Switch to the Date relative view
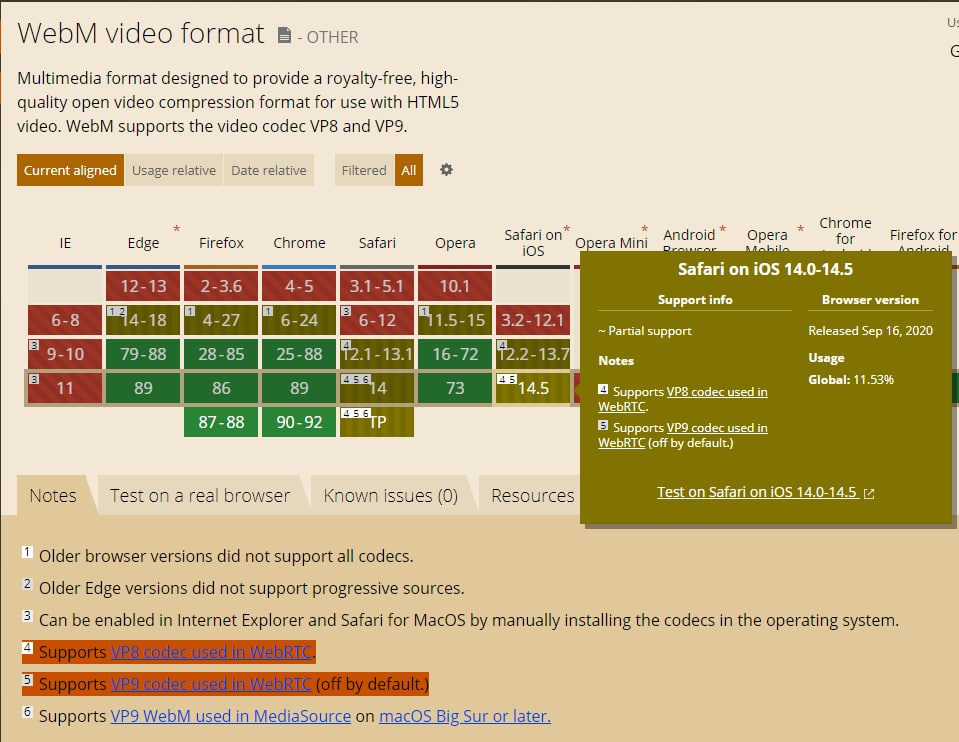959x742 pixels. [x=268, y=170]
